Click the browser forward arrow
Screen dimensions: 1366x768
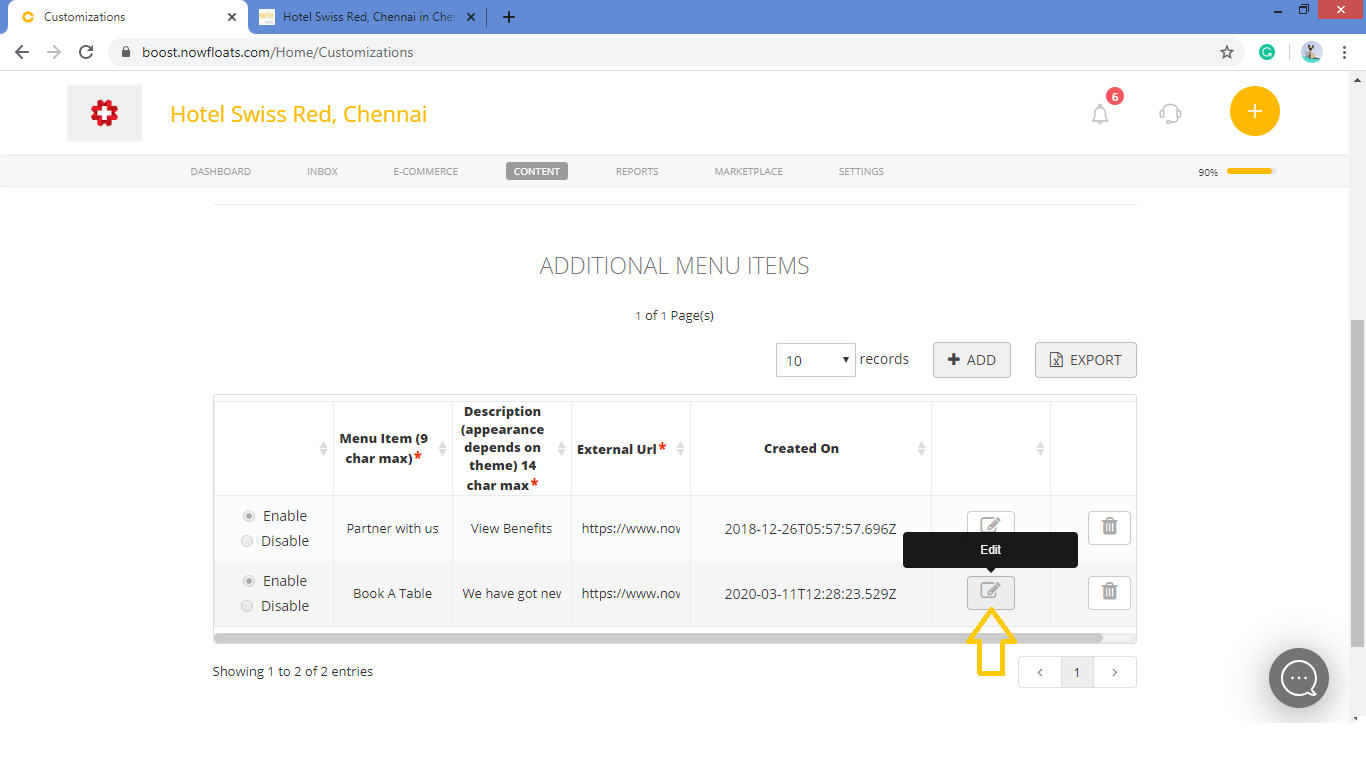pyautogui.click(x=54, y=52)
